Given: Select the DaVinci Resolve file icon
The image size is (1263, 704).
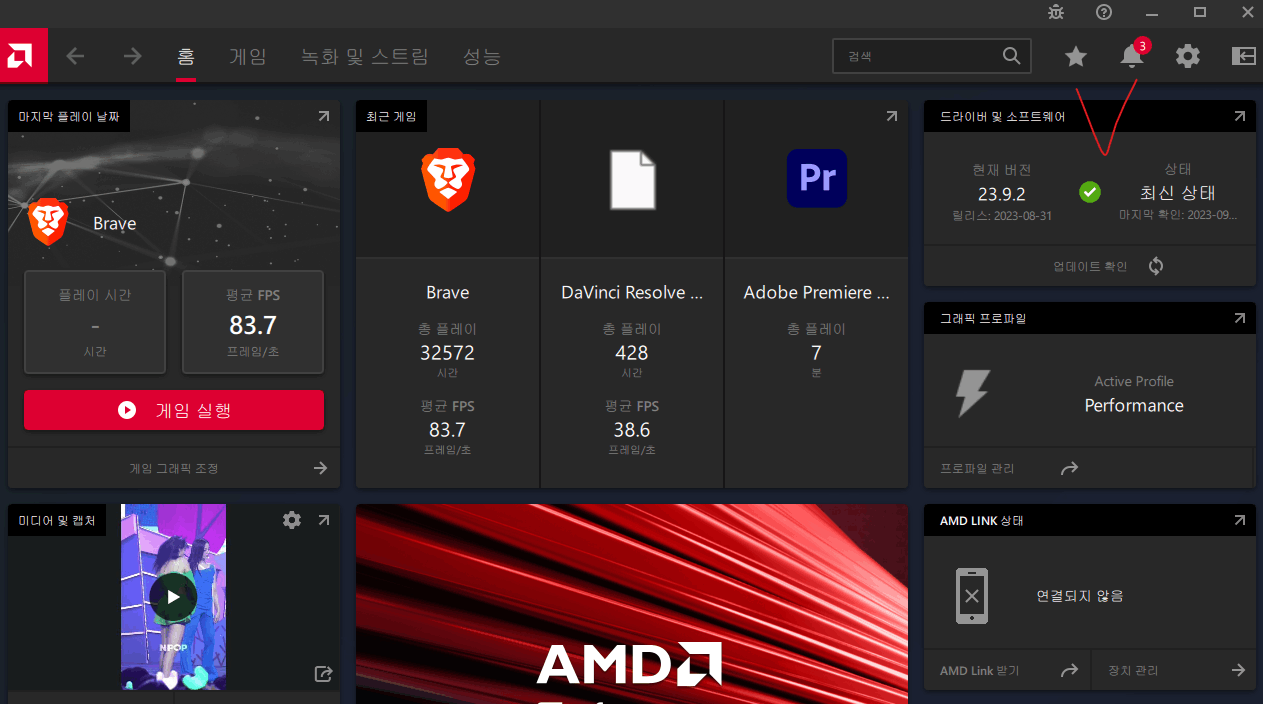Looking at the screenshot, I should [632, 179].
